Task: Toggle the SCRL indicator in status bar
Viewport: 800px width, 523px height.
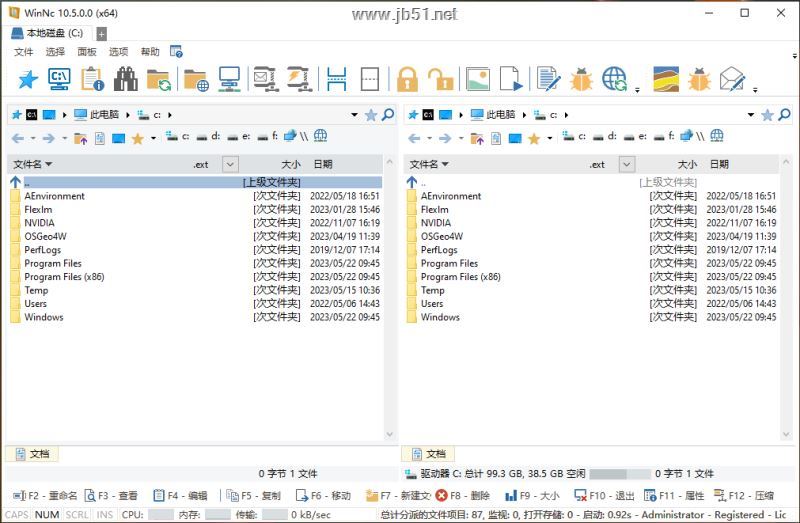Action: click(x=77, y=514)
